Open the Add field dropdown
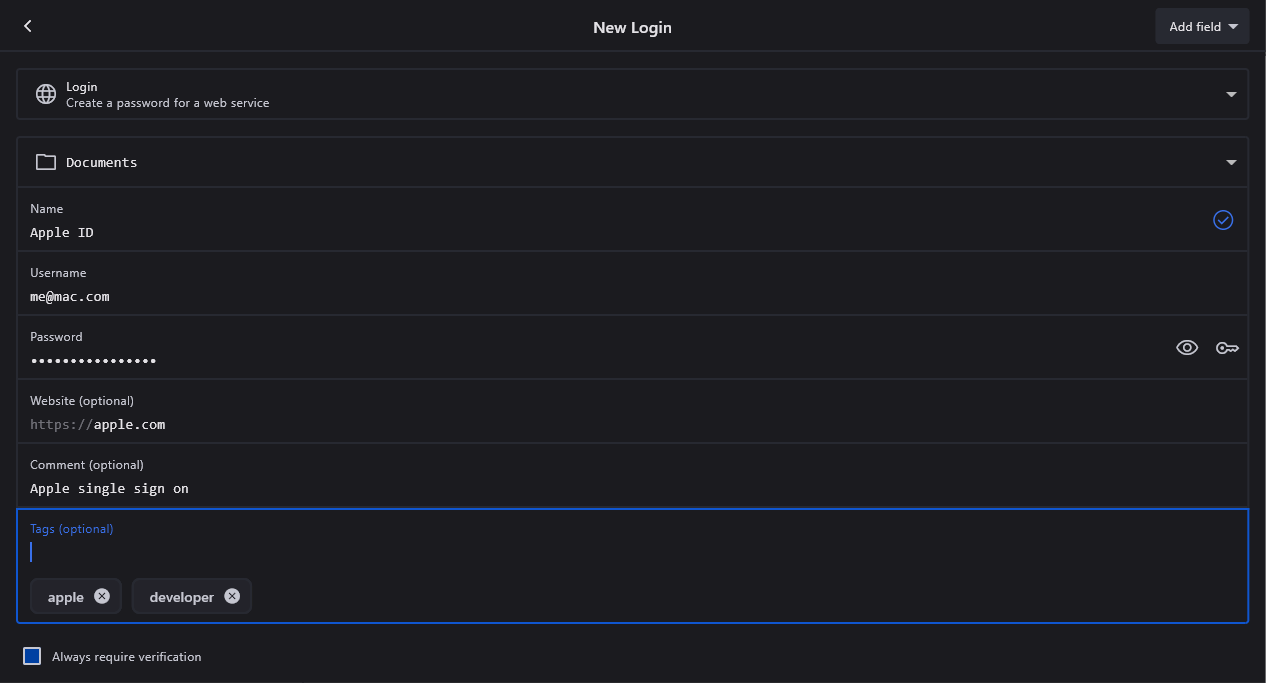 (x=1202, y=27)
